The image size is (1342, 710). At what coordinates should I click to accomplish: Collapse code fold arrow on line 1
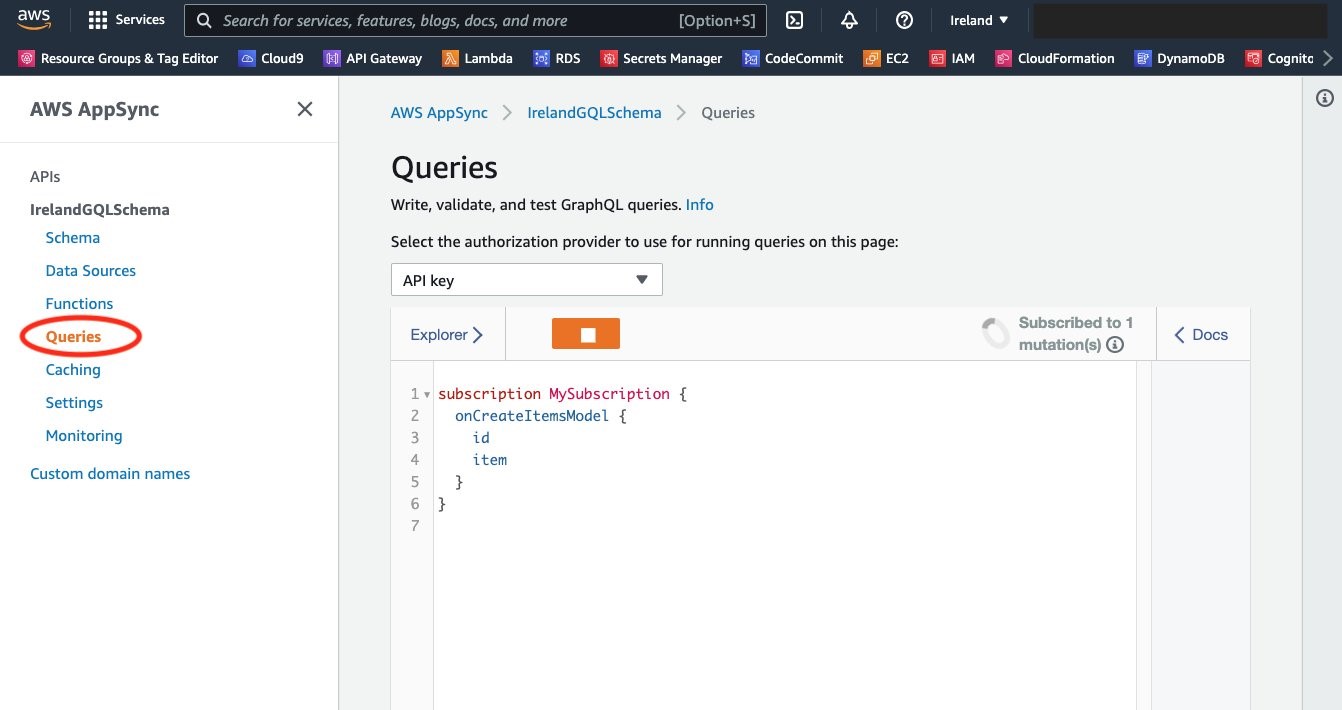(428, 394)
